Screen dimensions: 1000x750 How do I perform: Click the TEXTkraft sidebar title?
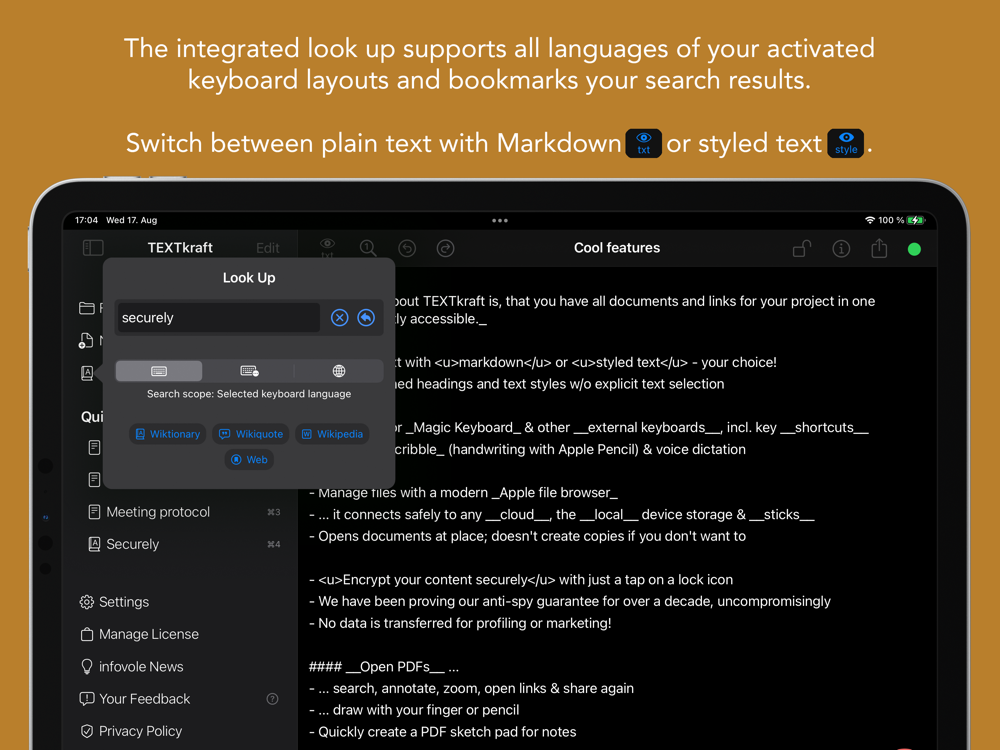180,248
